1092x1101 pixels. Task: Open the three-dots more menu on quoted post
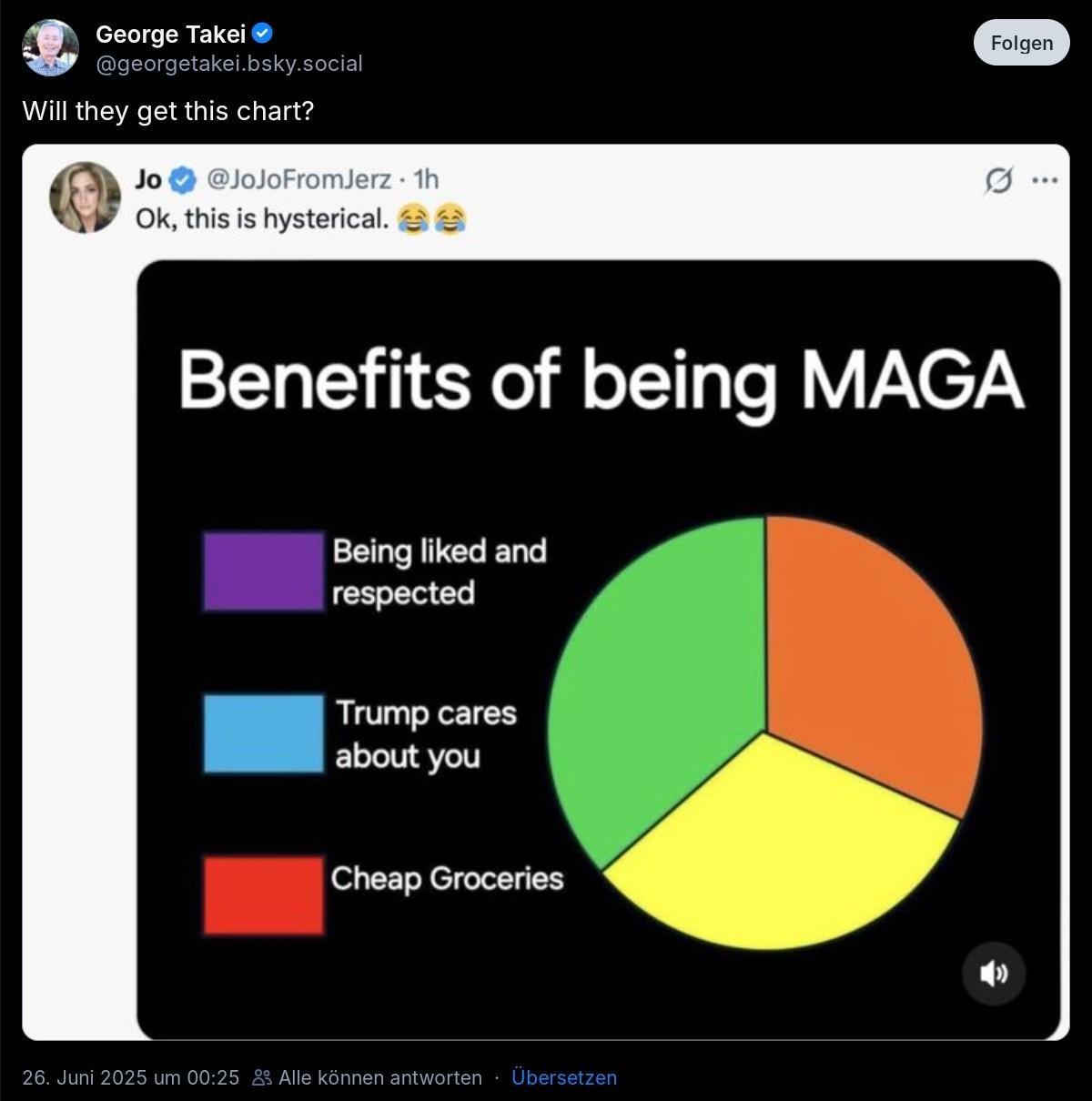[1044, 181]
